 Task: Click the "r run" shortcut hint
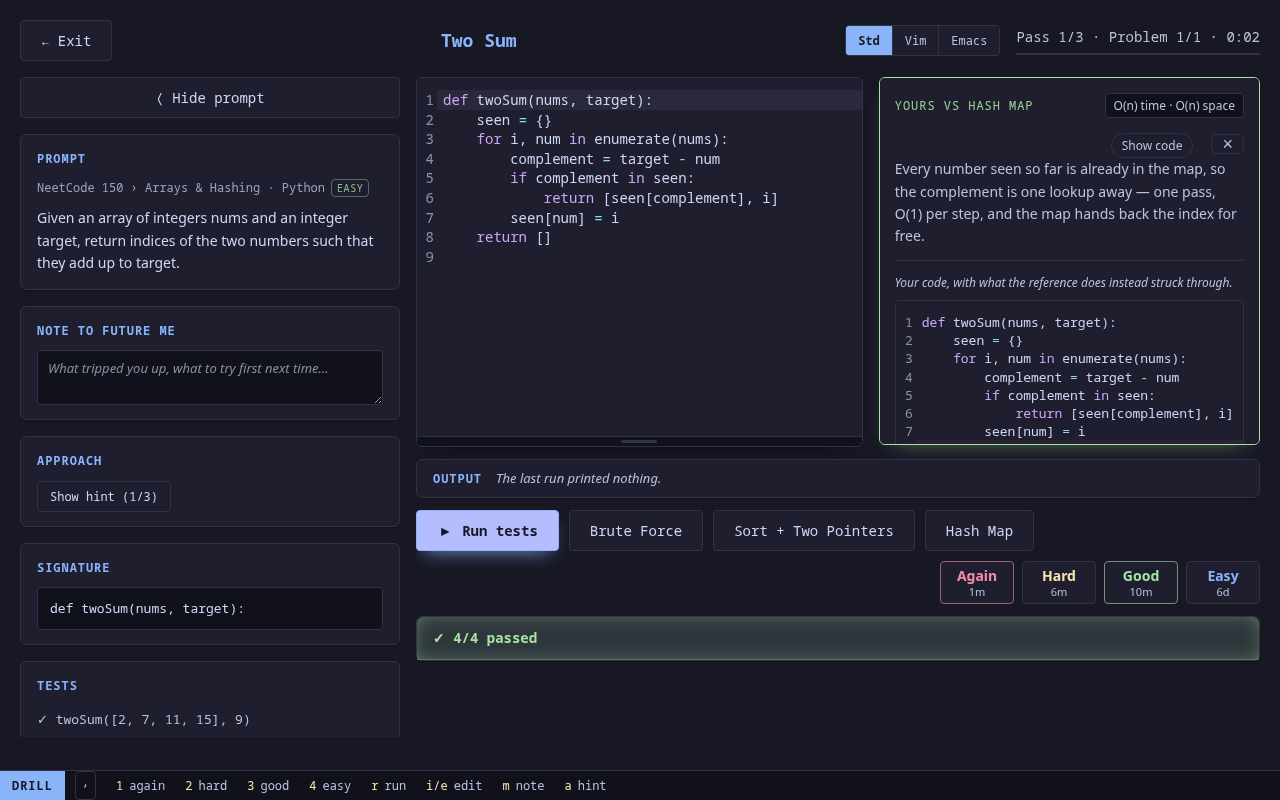[x=389, y=786]
